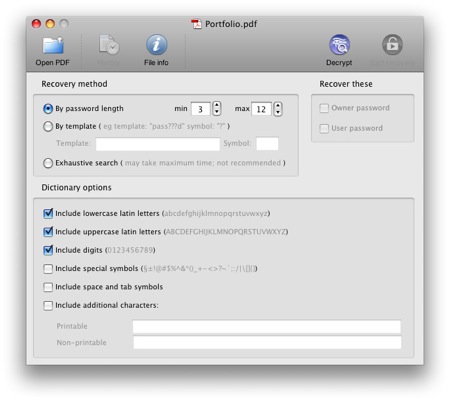Viewport: 450px width, 401px height.
Task: Disable Include digits checkbox
Action: (x=48, y=250)
